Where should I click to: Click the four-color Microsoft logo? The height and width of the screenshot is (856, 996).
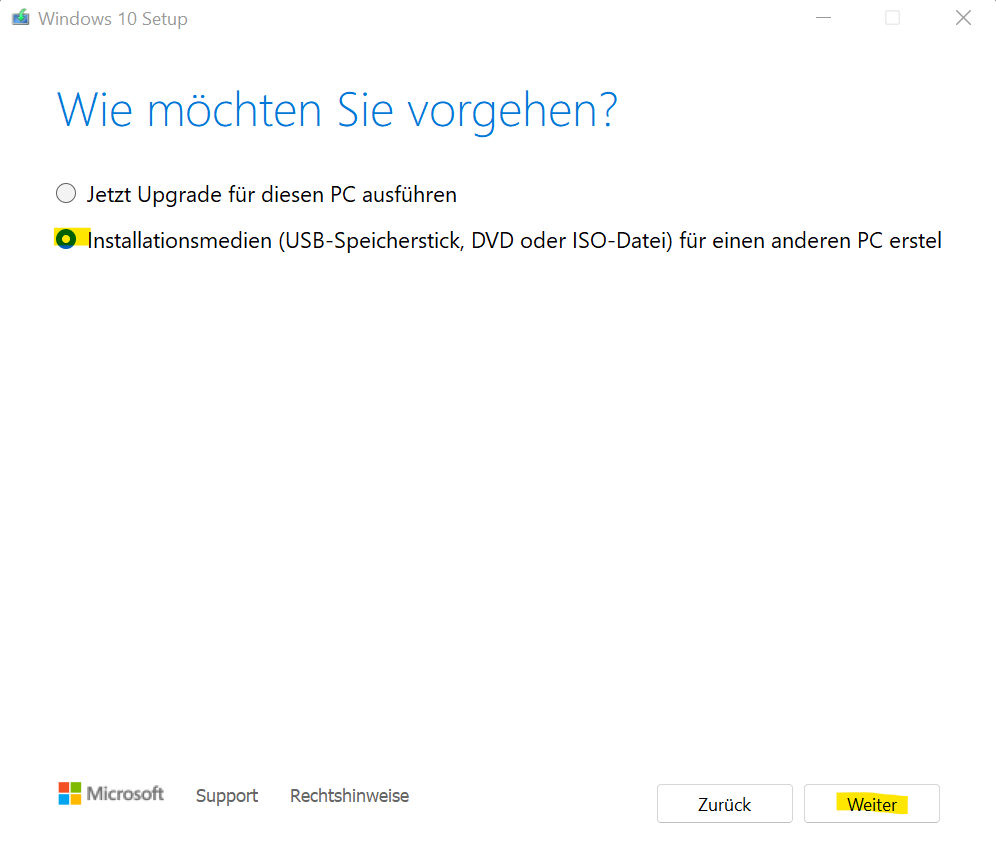click(70, 794)
